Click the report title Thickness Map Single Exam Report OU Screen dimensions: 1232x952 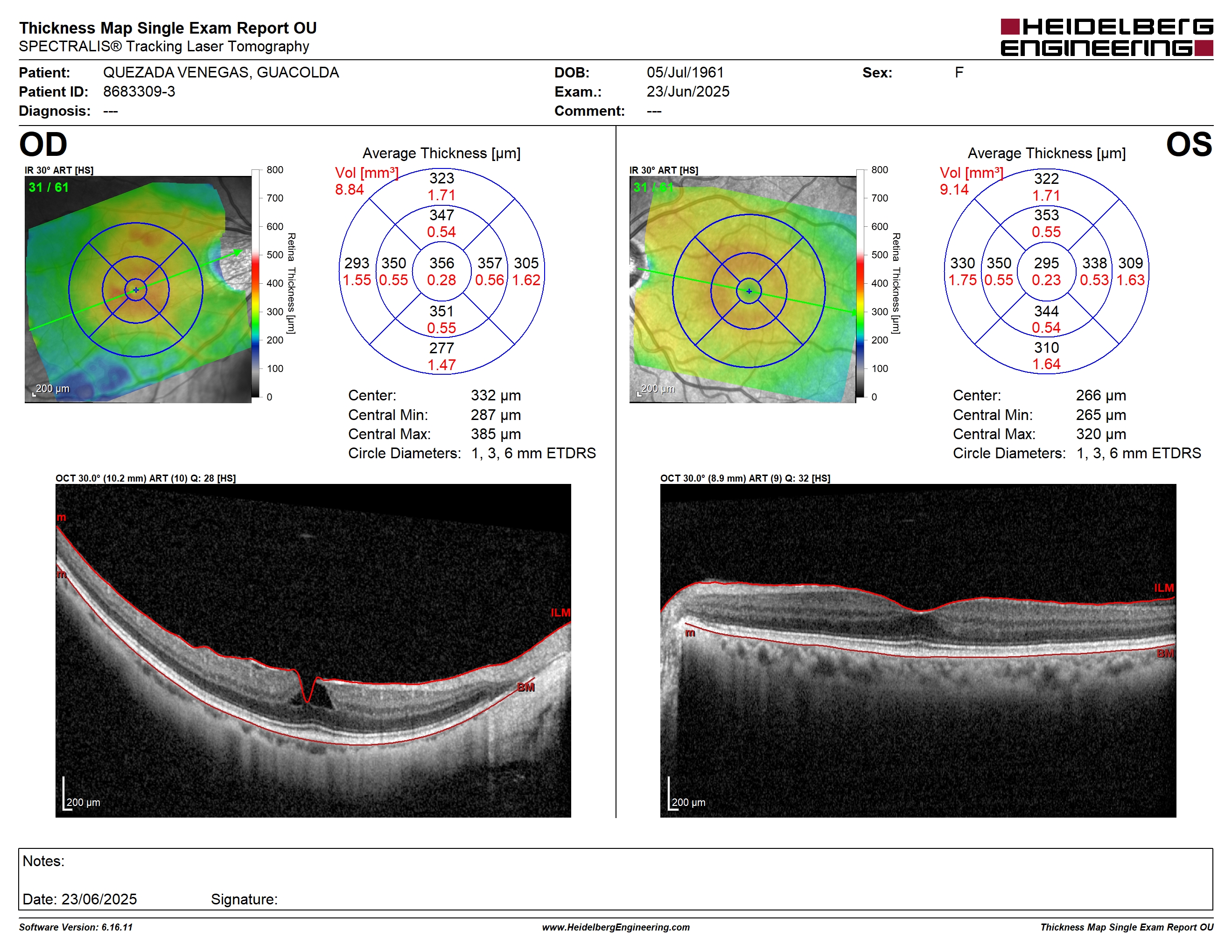[x=168, y=28]
